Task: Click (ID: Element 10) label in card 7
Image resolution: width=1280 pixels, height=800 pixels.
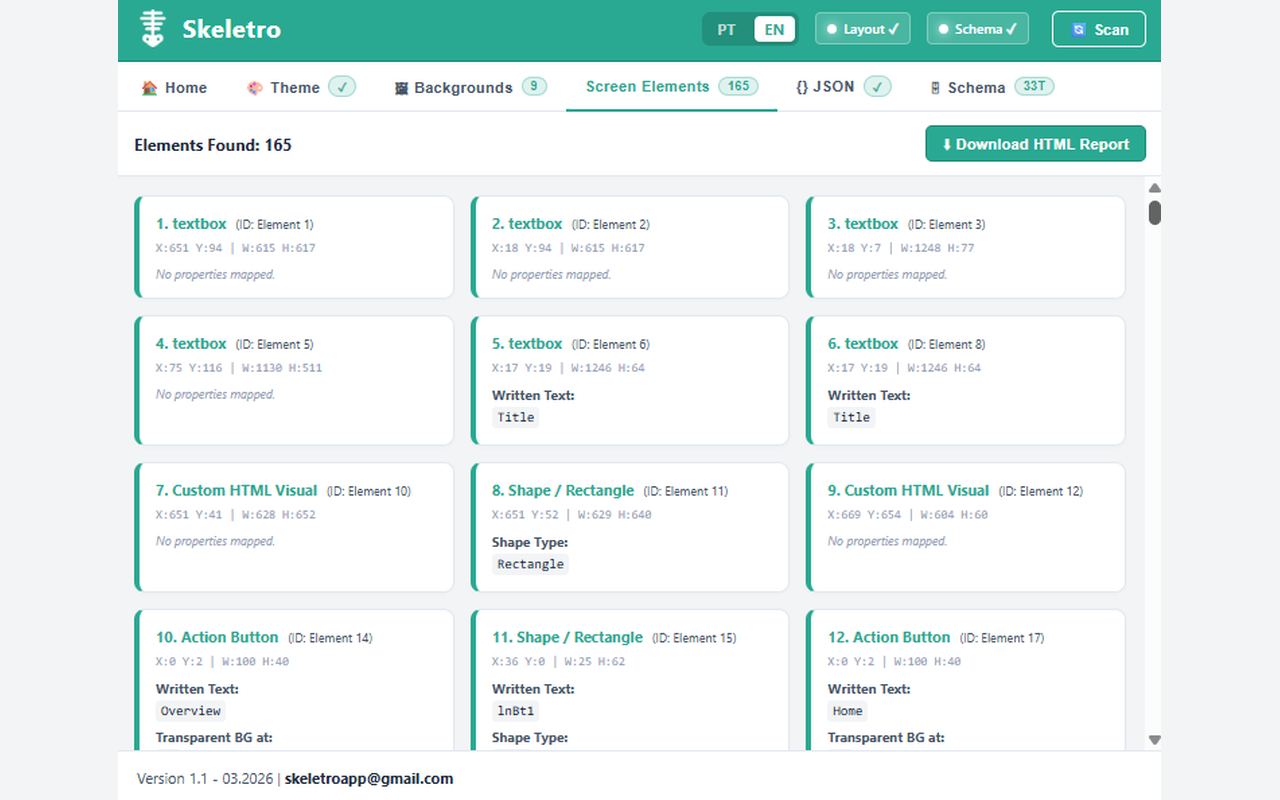Action: (x=369, y=491)
